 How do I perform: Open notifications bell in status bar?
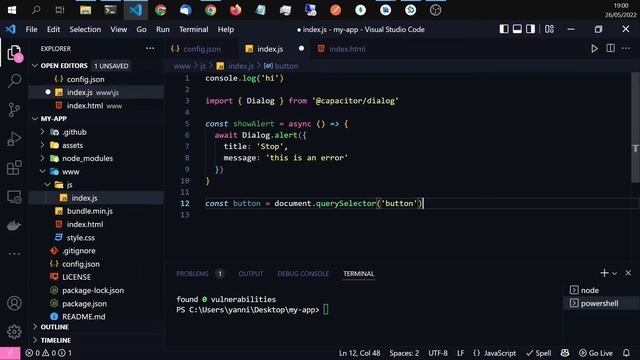click(x=627, y=353)
